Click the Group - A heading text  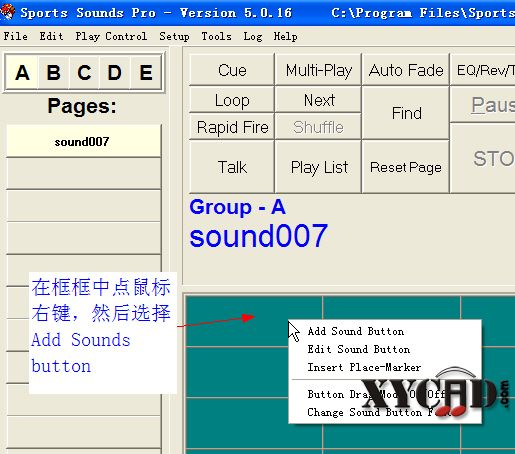point(237,207)
